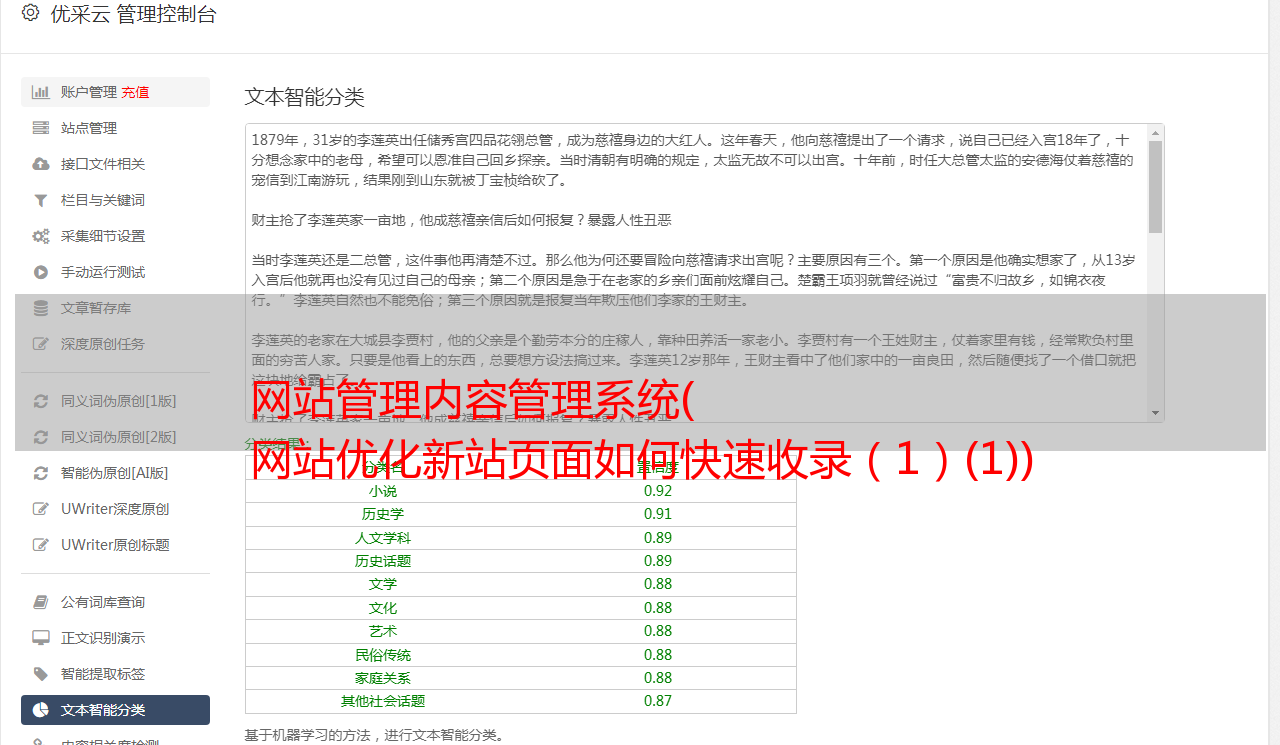1280x745 pixels.
Task: Click the 民俗传统 category cell
Action: (x=383, y=655)
